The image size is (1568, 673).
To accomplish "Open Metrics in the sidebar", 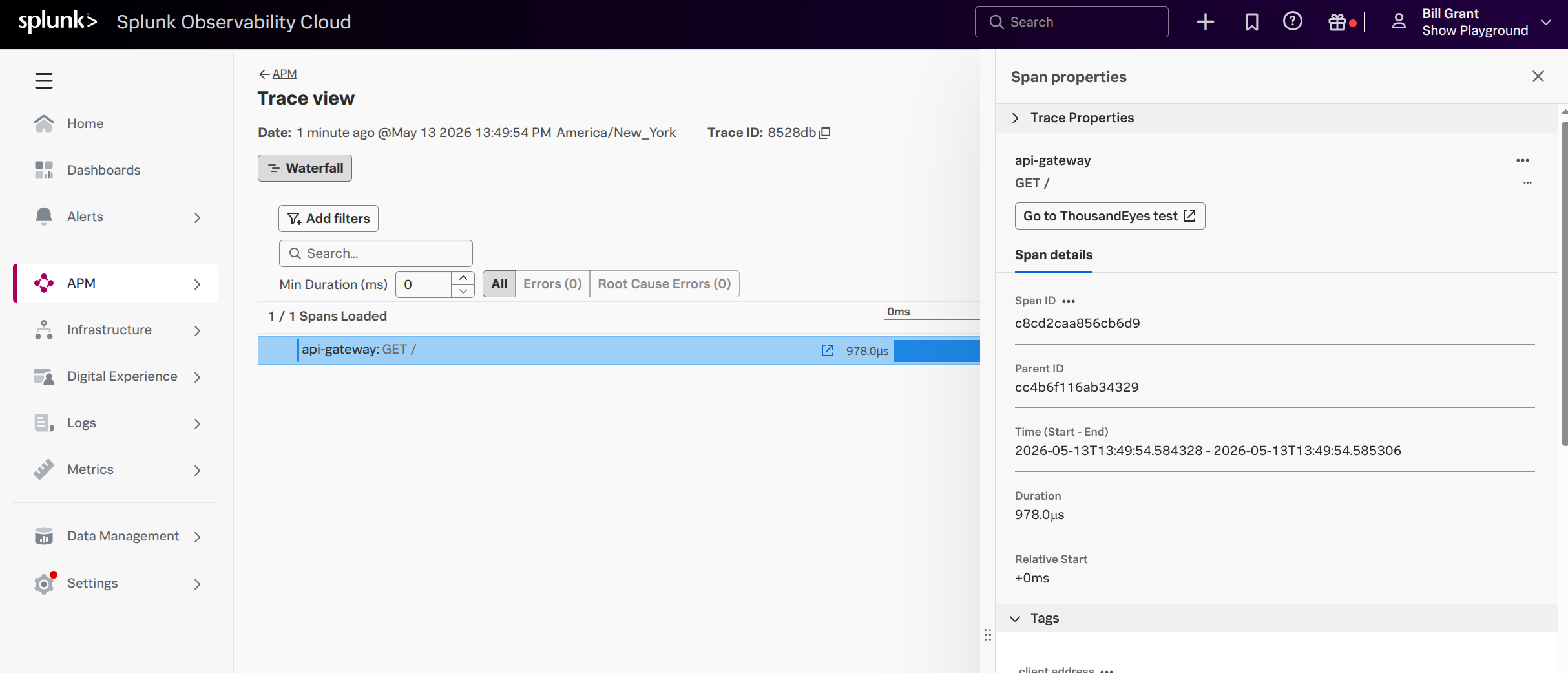I will pos(90,469).
